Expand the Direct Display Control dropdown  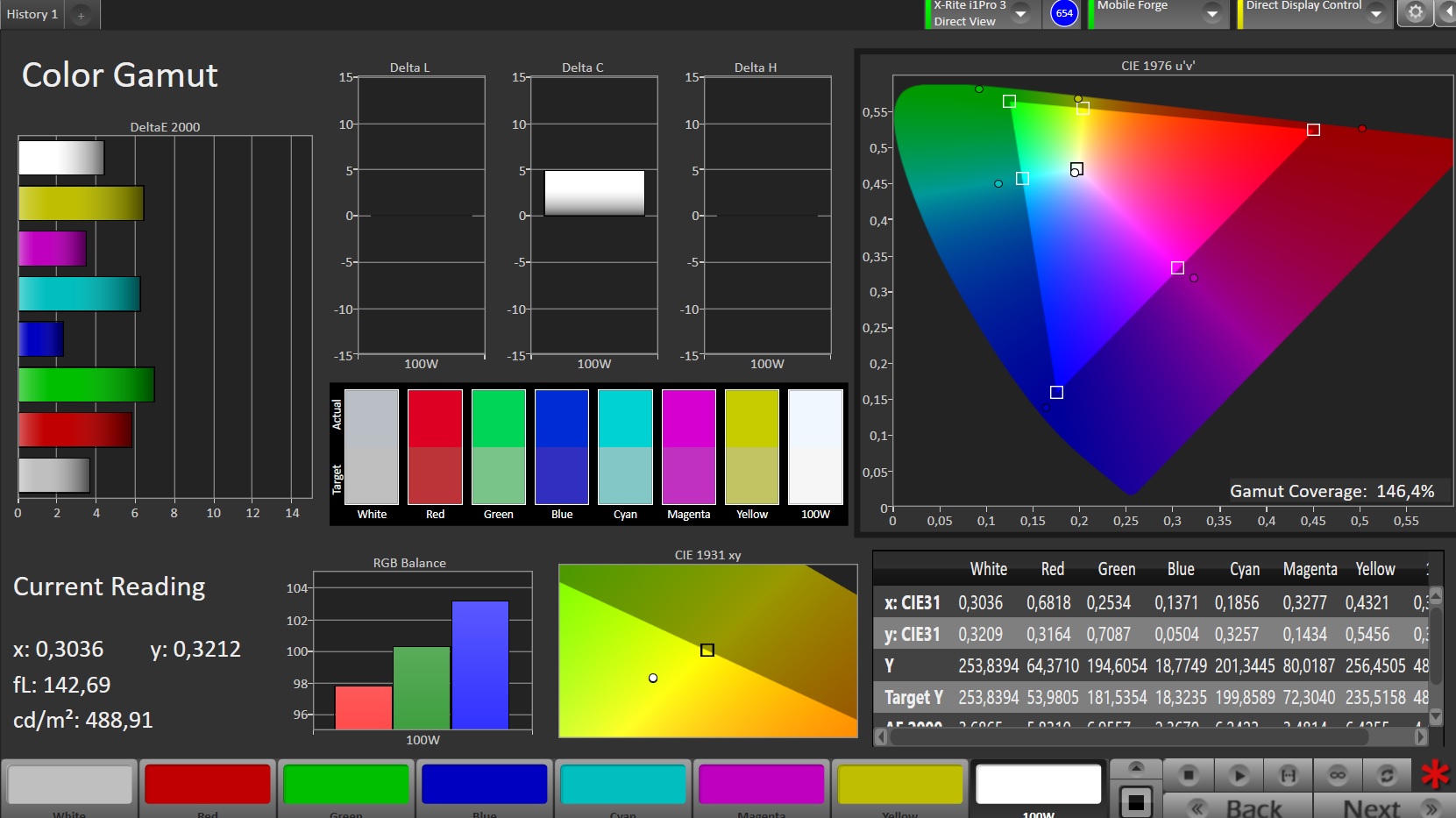tap(1375, 13)
